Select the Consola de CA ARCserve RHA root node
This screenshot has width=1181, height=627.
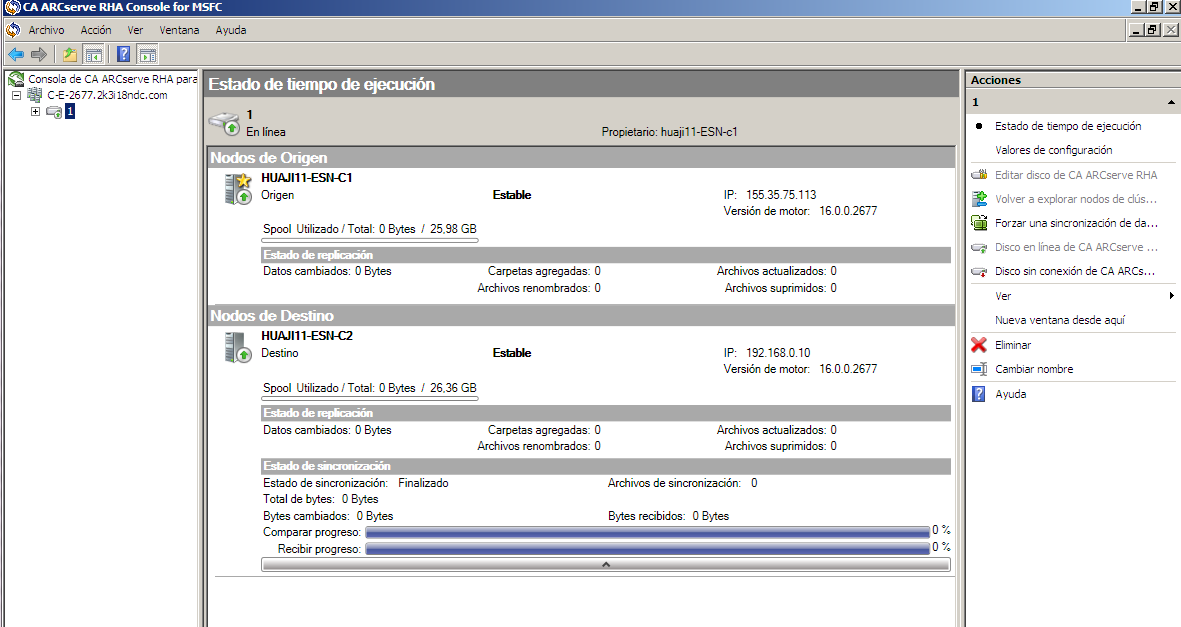pyautogui.click(x=112, y=78)
